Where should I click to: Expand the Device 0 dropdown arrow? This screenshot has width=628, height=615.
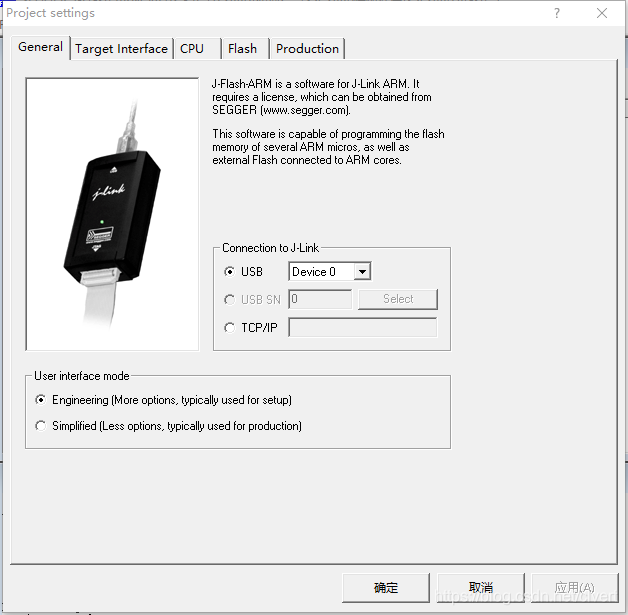[x=362, y=272]
